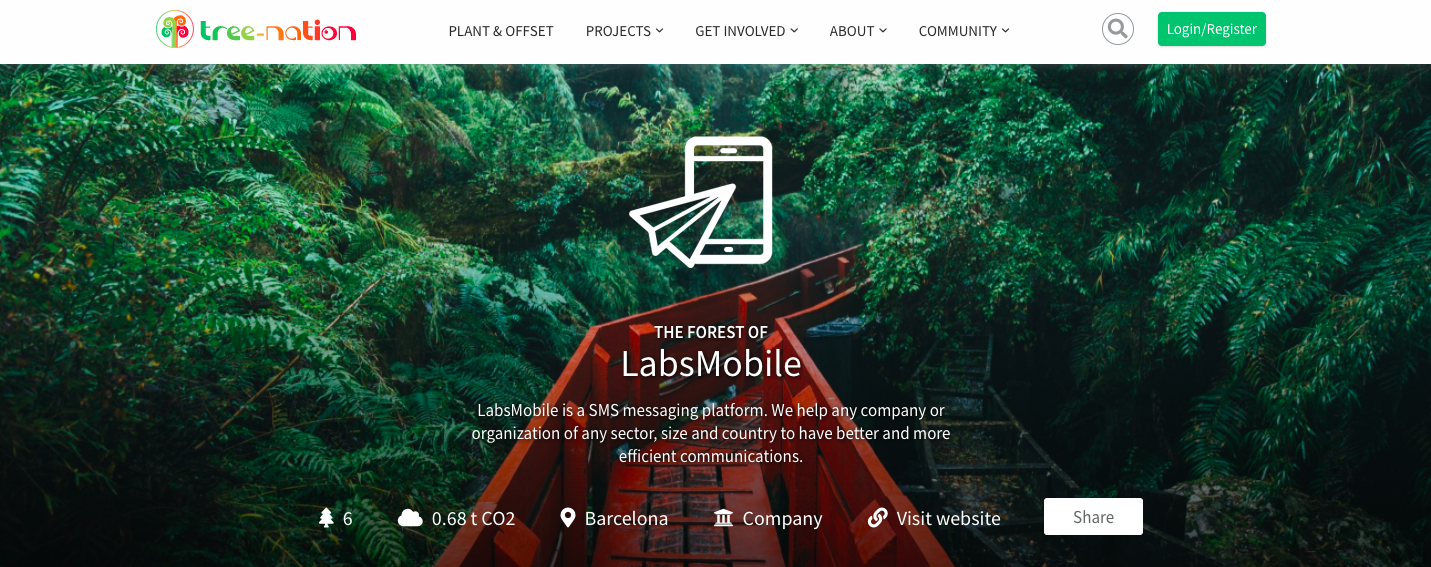The height and width of the screenshot is (567, 1431).
Task: Click the Share button
Action: tap(1093, 517)
